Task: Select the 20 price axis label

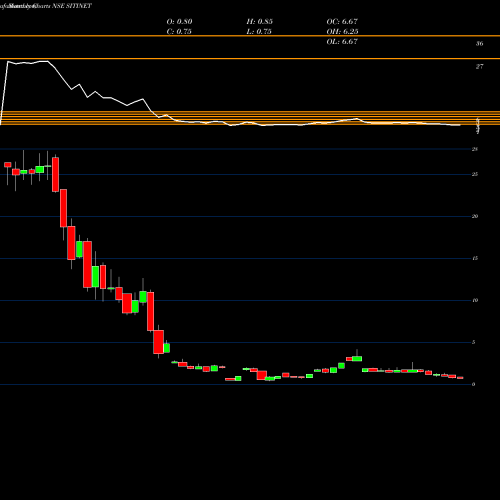Action: point(475,216)
